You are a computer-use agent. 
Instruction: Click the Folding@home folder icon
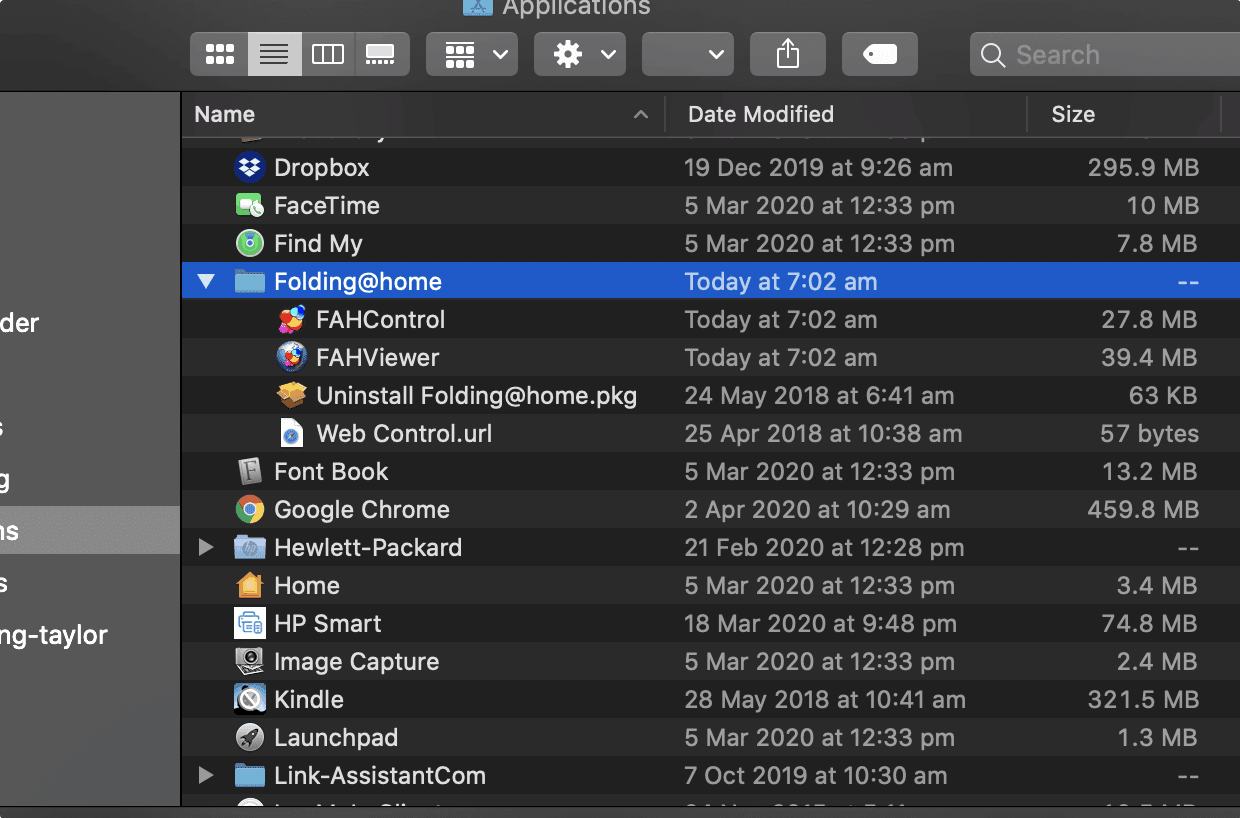pyautogui.click(x=249, y=281)
